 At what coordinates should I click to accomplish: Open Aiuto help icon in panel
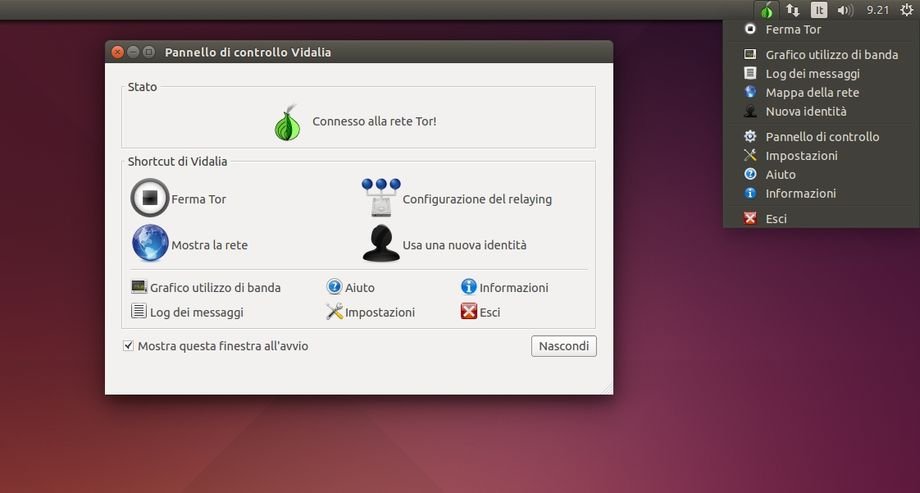coord(335,287)
